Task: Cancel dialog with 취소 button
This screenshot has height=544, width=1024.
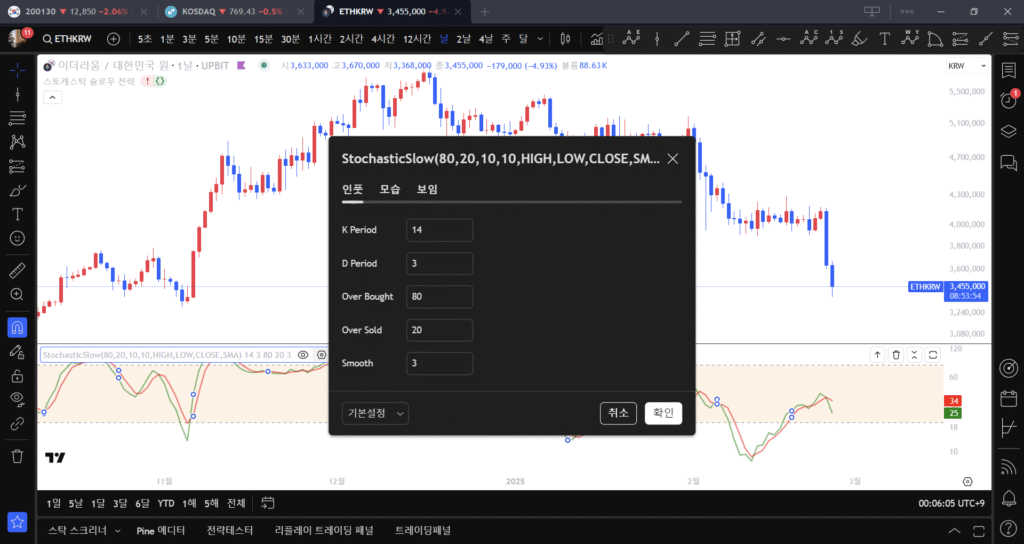Action: pos(618,413)
